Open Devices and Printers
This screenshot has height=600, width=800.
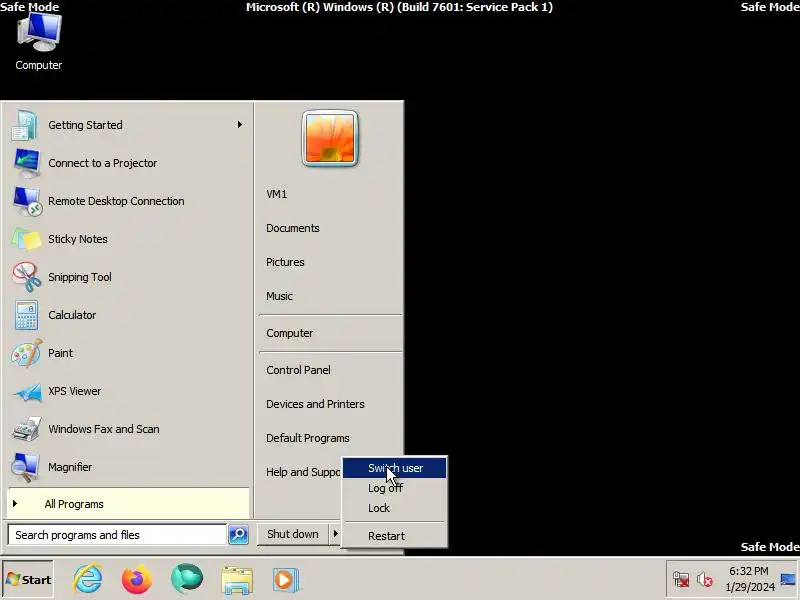coord(315,404)
